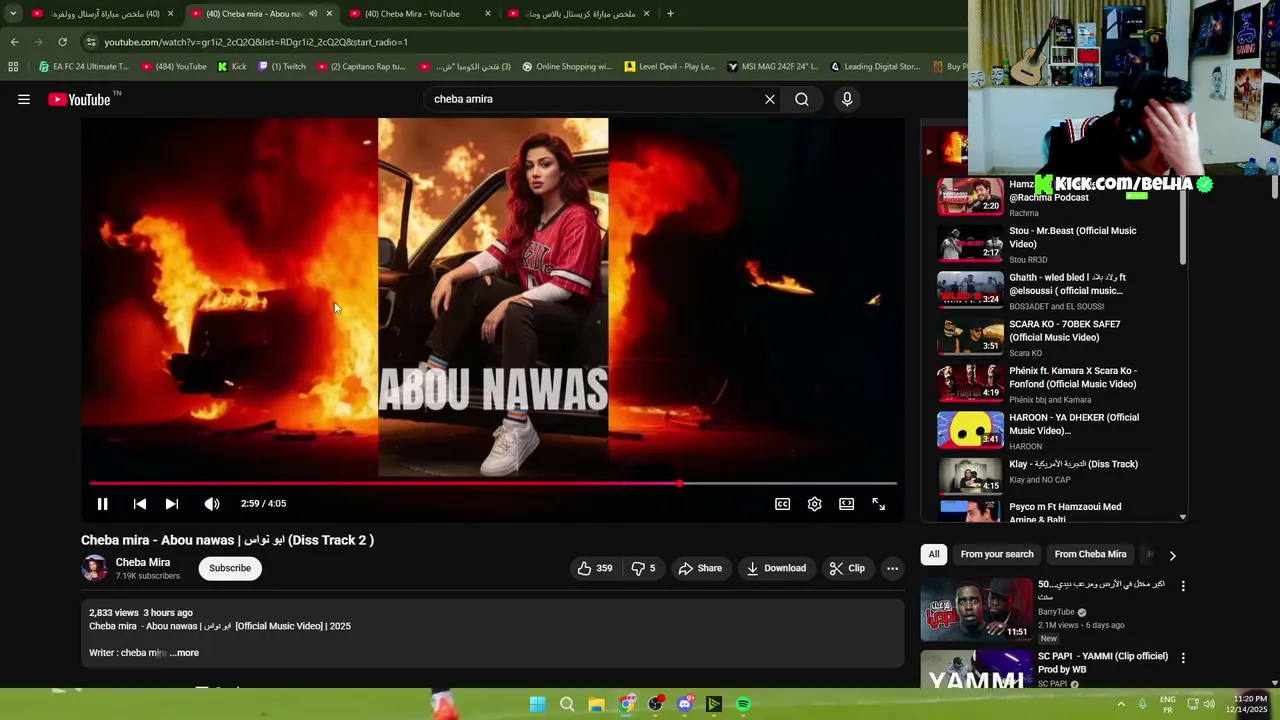Open the YouTube guide hamburger menu
Image resolution: width=1280 pixels, height=720 pixels.
point(24,99)
